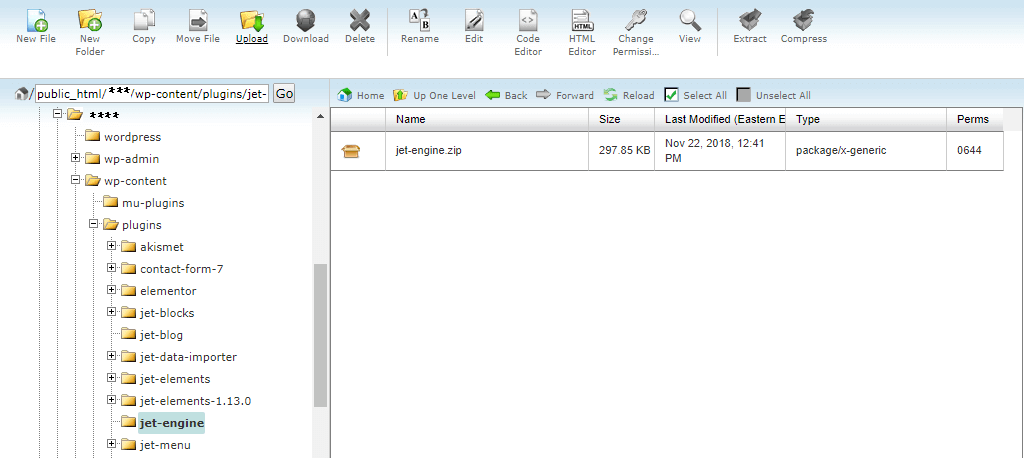
Task: Expand the jet-blocks folder
Action: point(112,312)
